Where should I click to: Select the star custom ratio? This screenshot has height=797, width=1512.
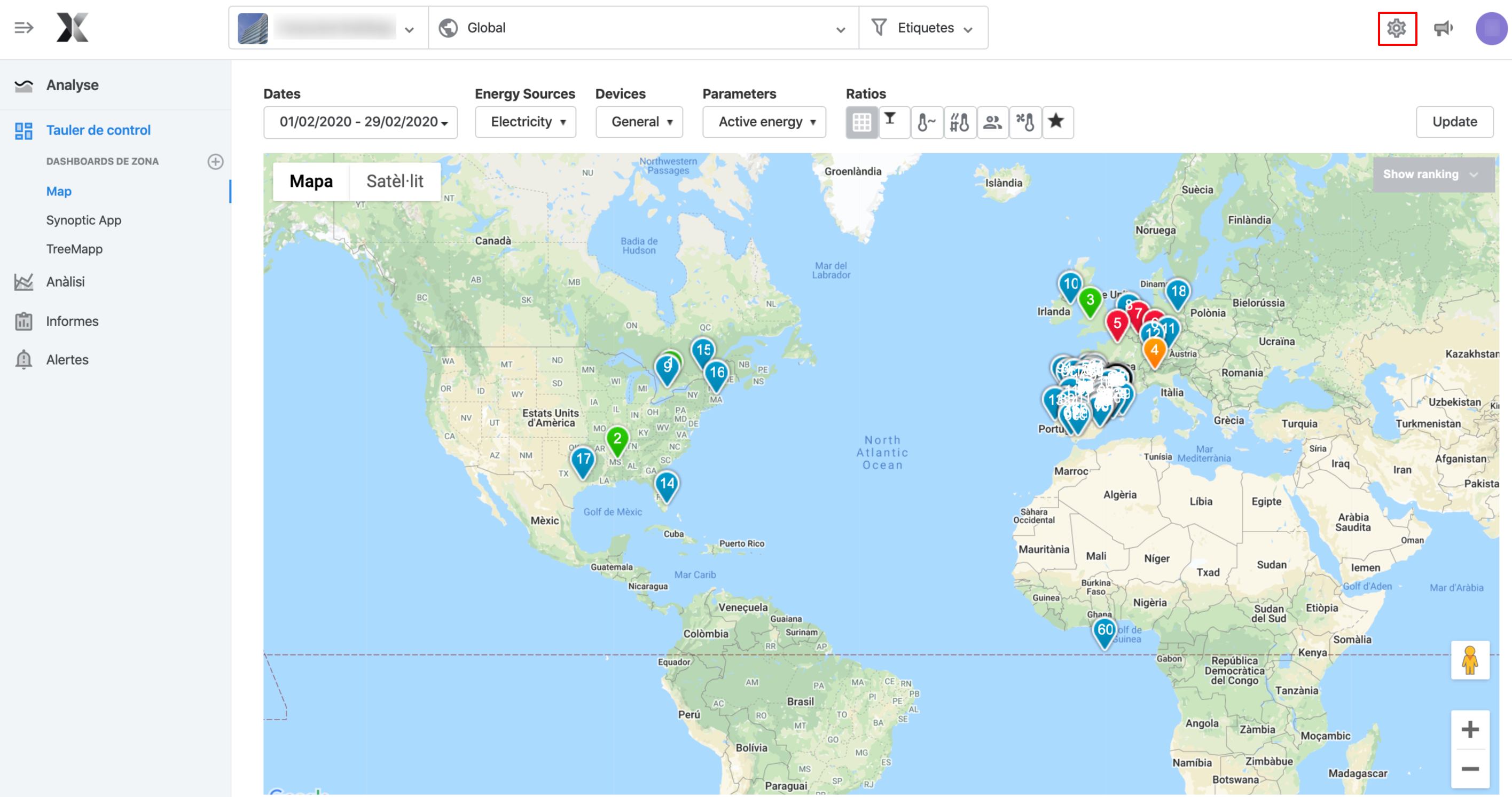(1057, 122)
